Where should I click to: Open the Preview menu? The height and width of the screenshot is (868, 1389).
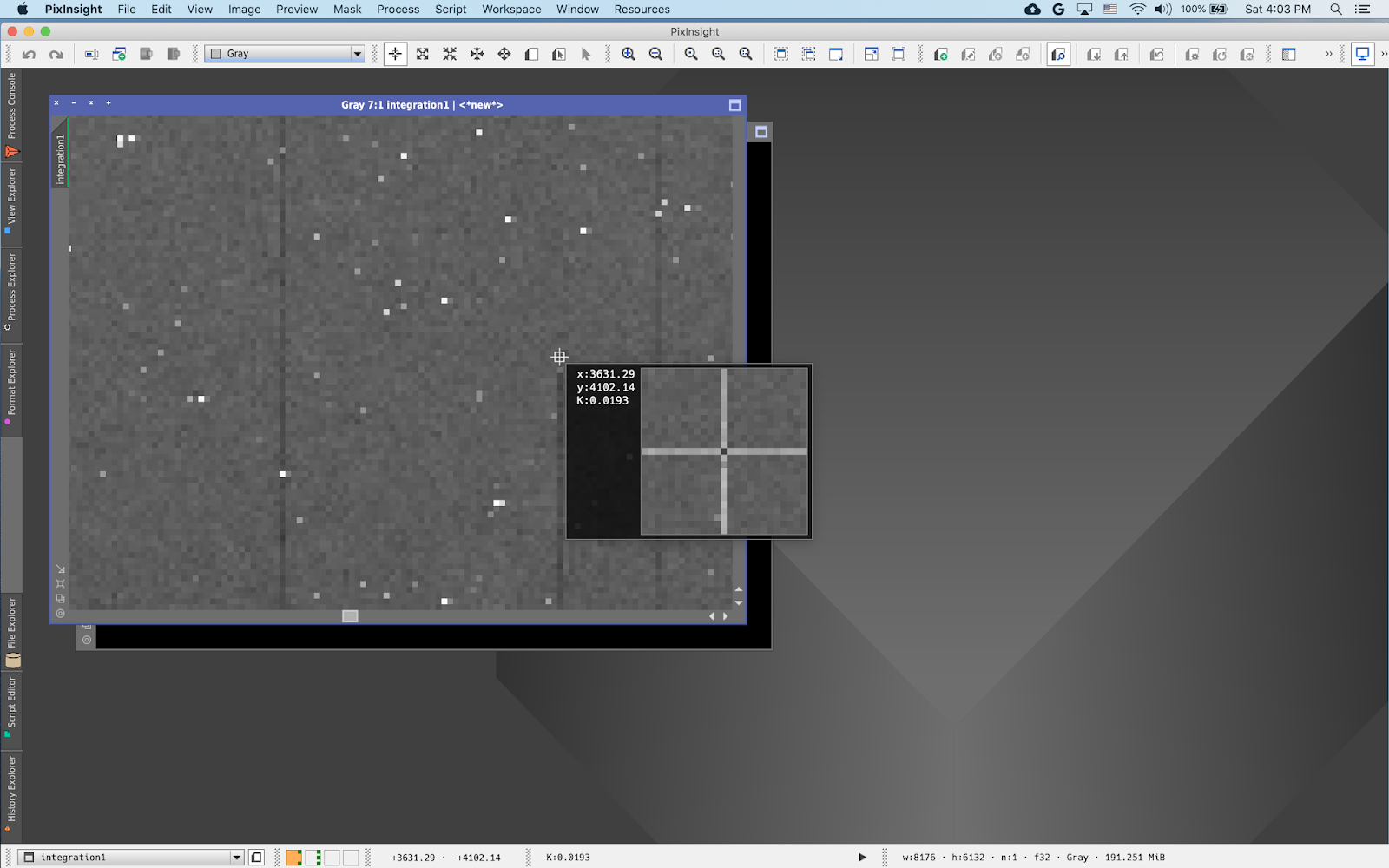pos(297,9)
